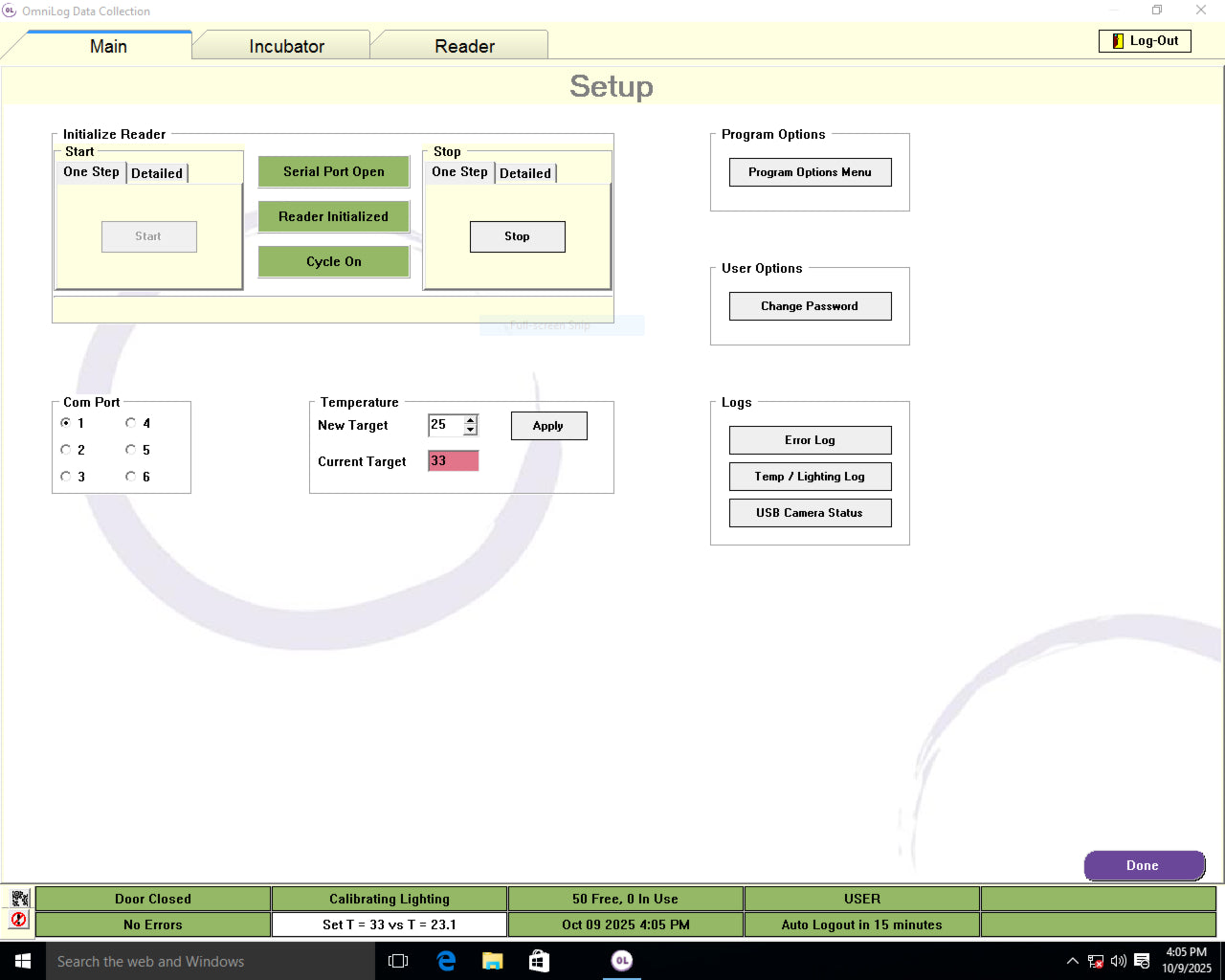Choose Com Port 6 radio button

point(131,477)
